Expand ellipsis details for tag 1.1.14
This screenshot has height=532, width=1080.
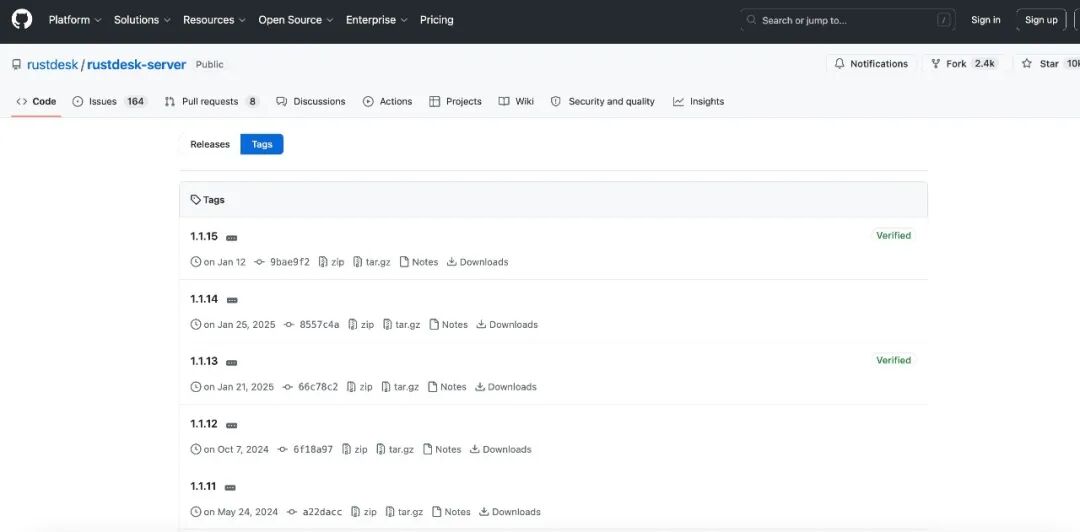click(233, 300)
